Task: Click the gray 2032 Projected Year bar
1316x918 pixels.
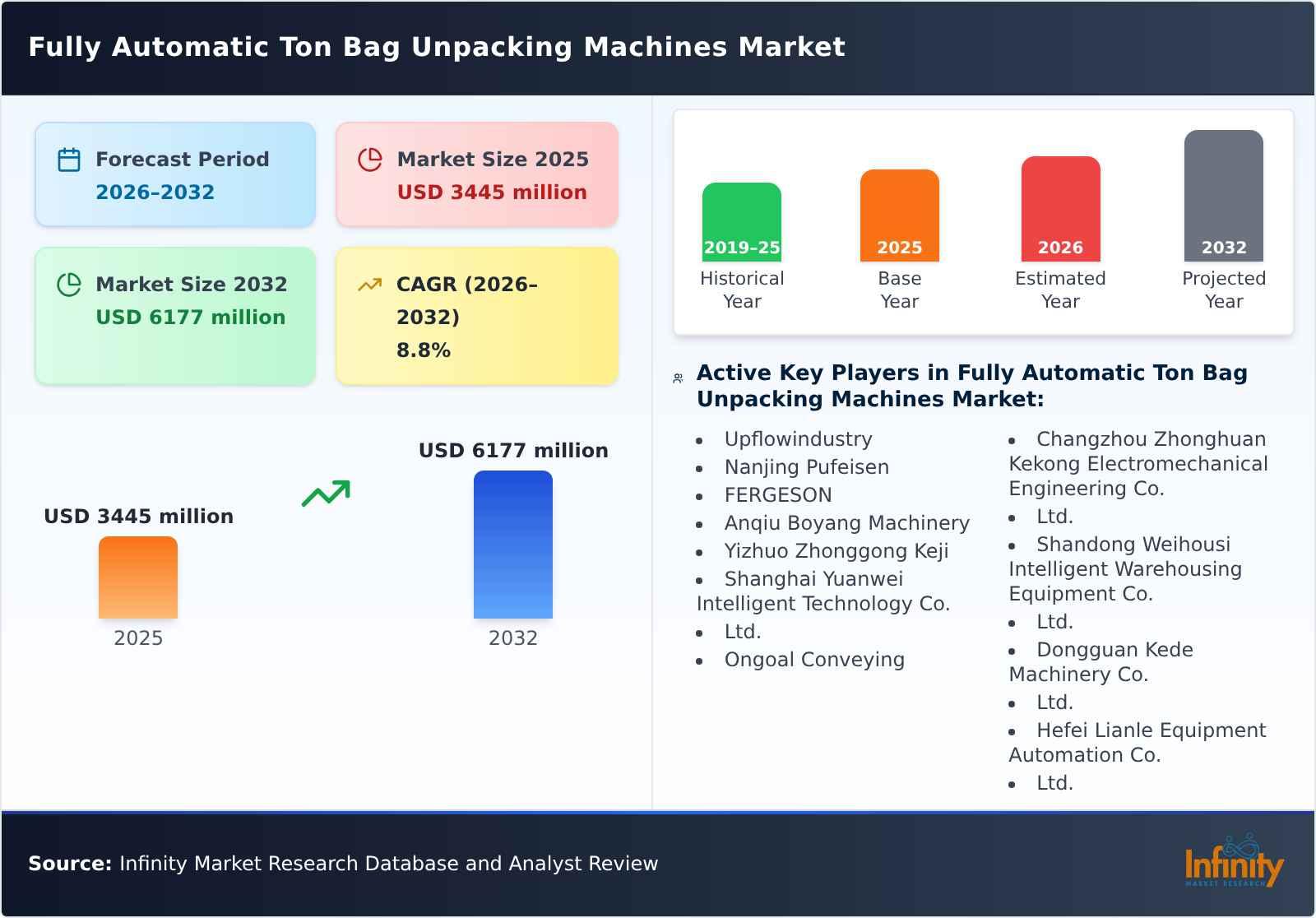Action: (1224, 196)
